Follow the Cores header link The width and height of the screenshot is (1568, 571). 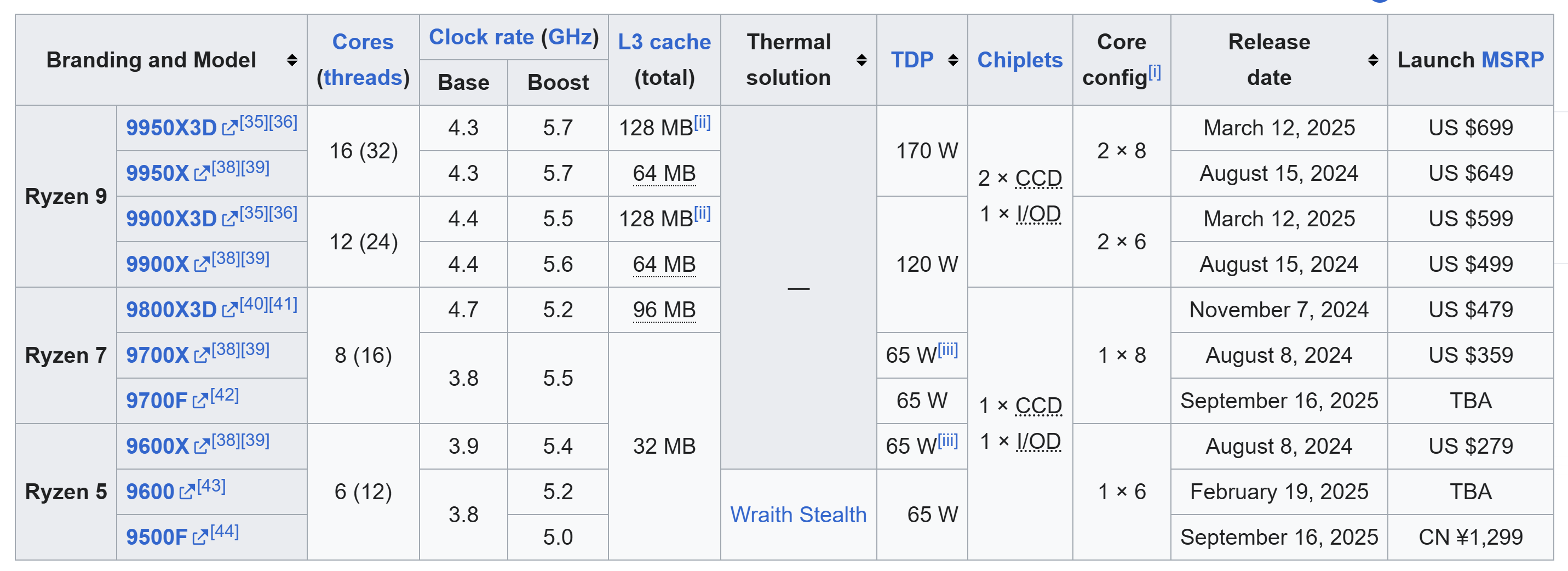[x=363, y=42]
